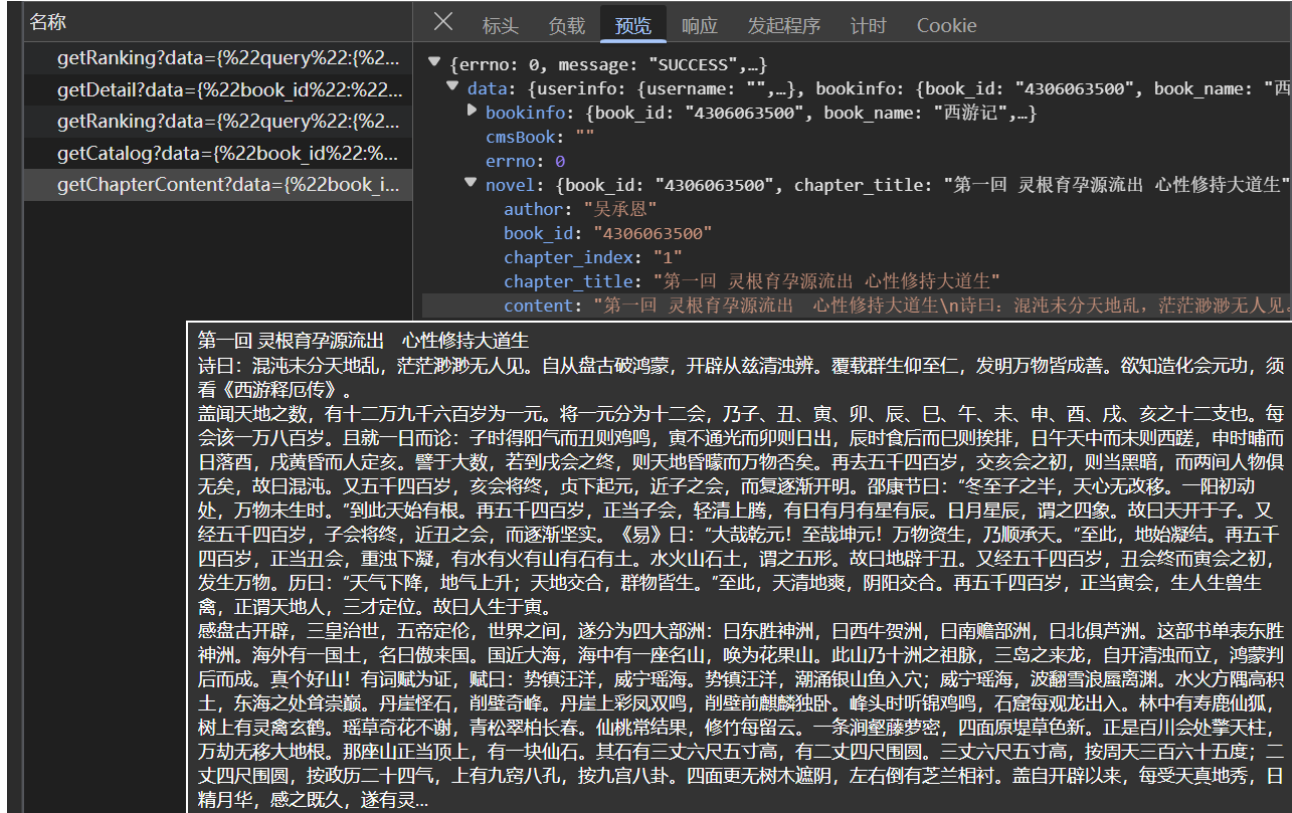The width and height of the screenshot is (1292, 813).
Task: Click the content property row
Action: [857, 305]
